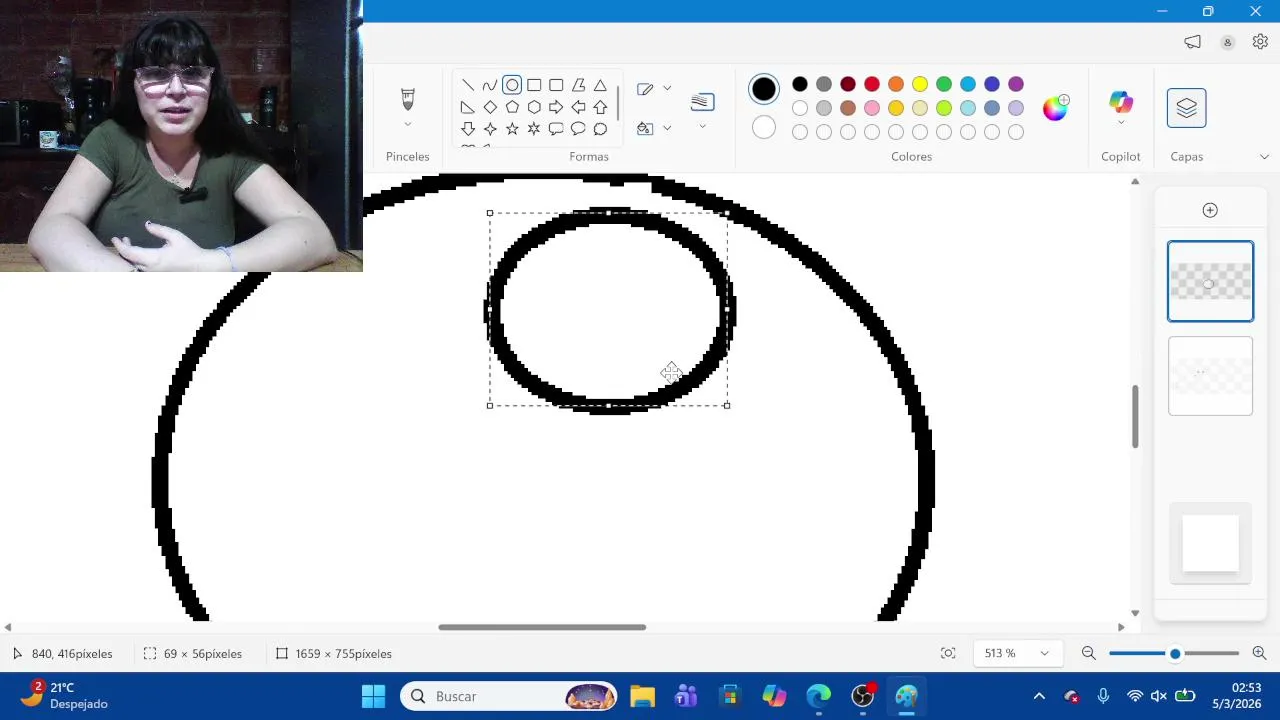
Task: Open the feedback megaphone icon
Action: (x=1192, y=42)
